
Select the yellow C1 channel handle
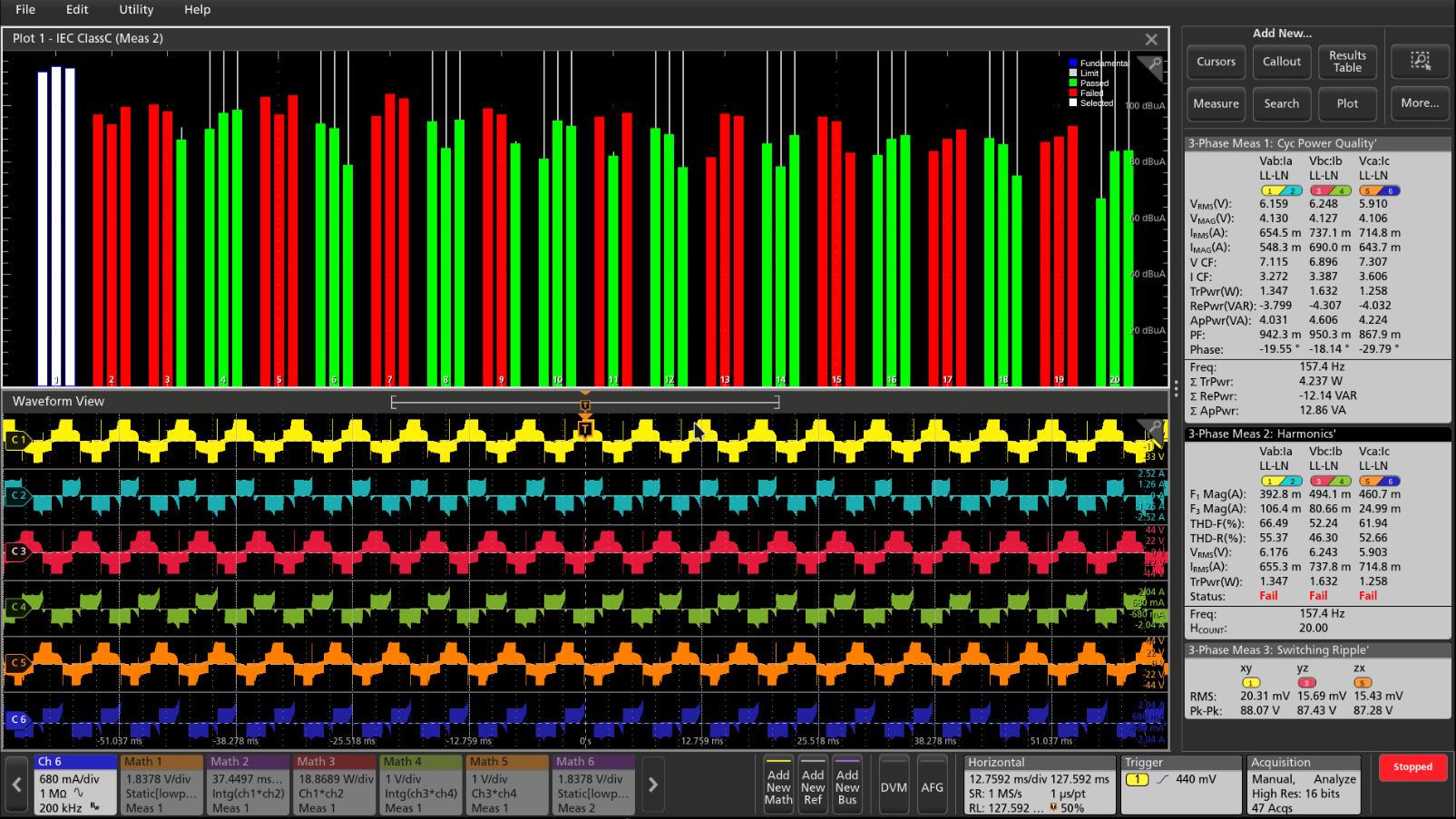17,440
